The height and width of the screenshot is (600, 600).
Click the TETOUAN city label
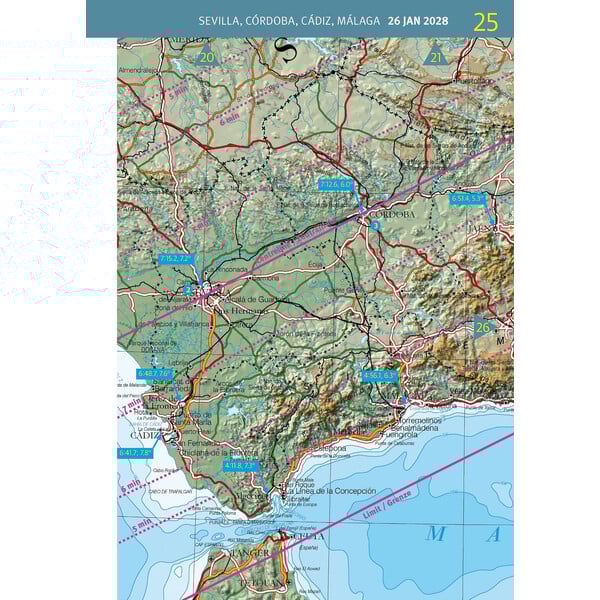click(x=262, y=583)
